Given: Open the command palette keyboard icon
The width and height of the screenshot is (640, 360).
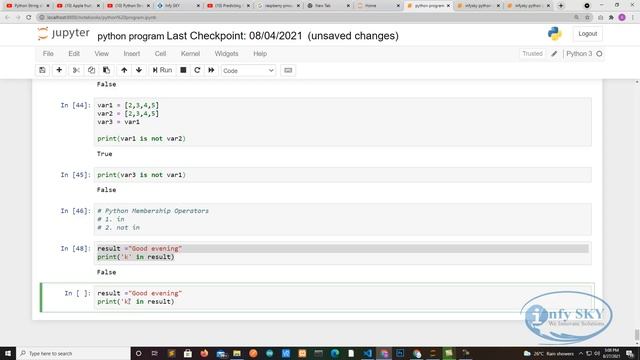Looking at the screenshot, I should (288, 70).
